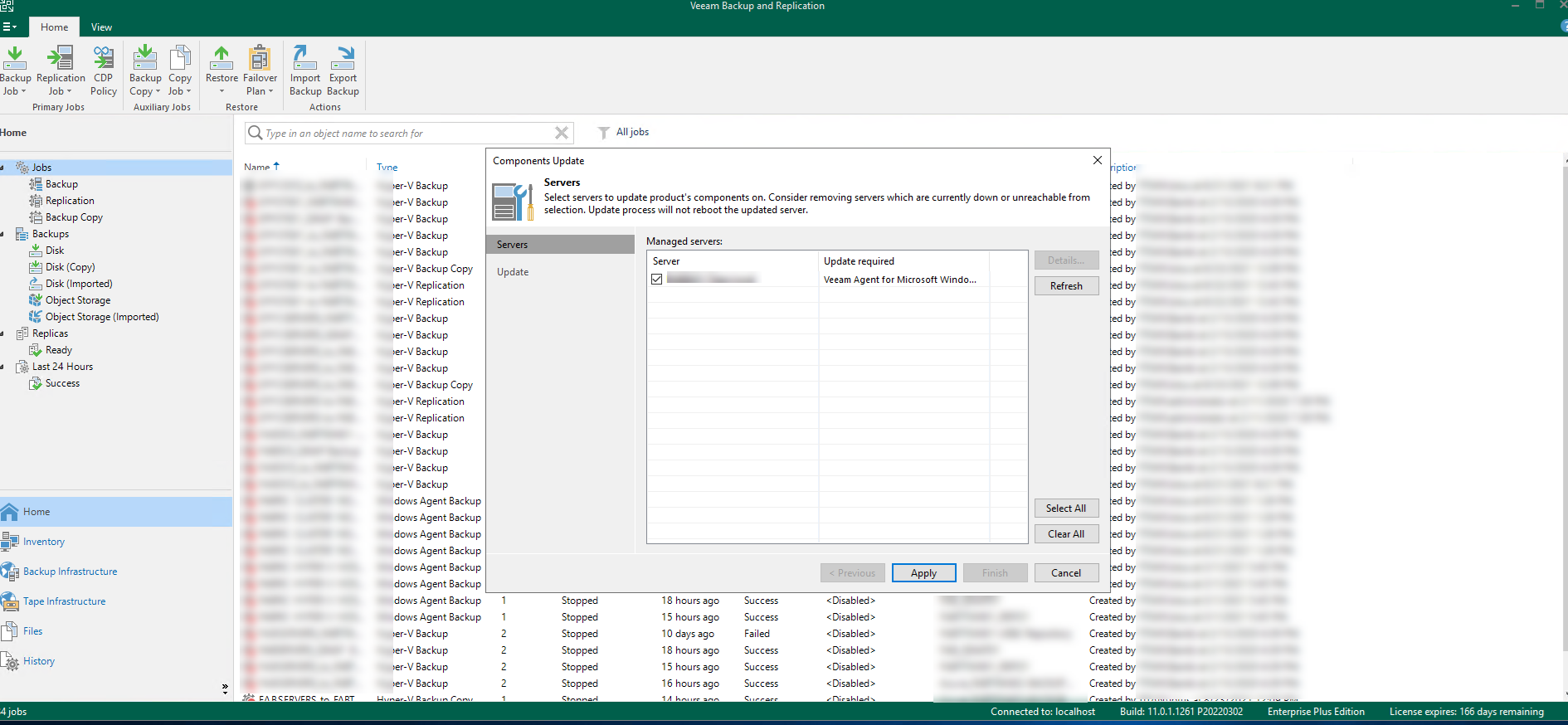The width and height of the screenshot is (1568, 725).
Task: Open the Files view icon
Action: click(x=10, y=631)
